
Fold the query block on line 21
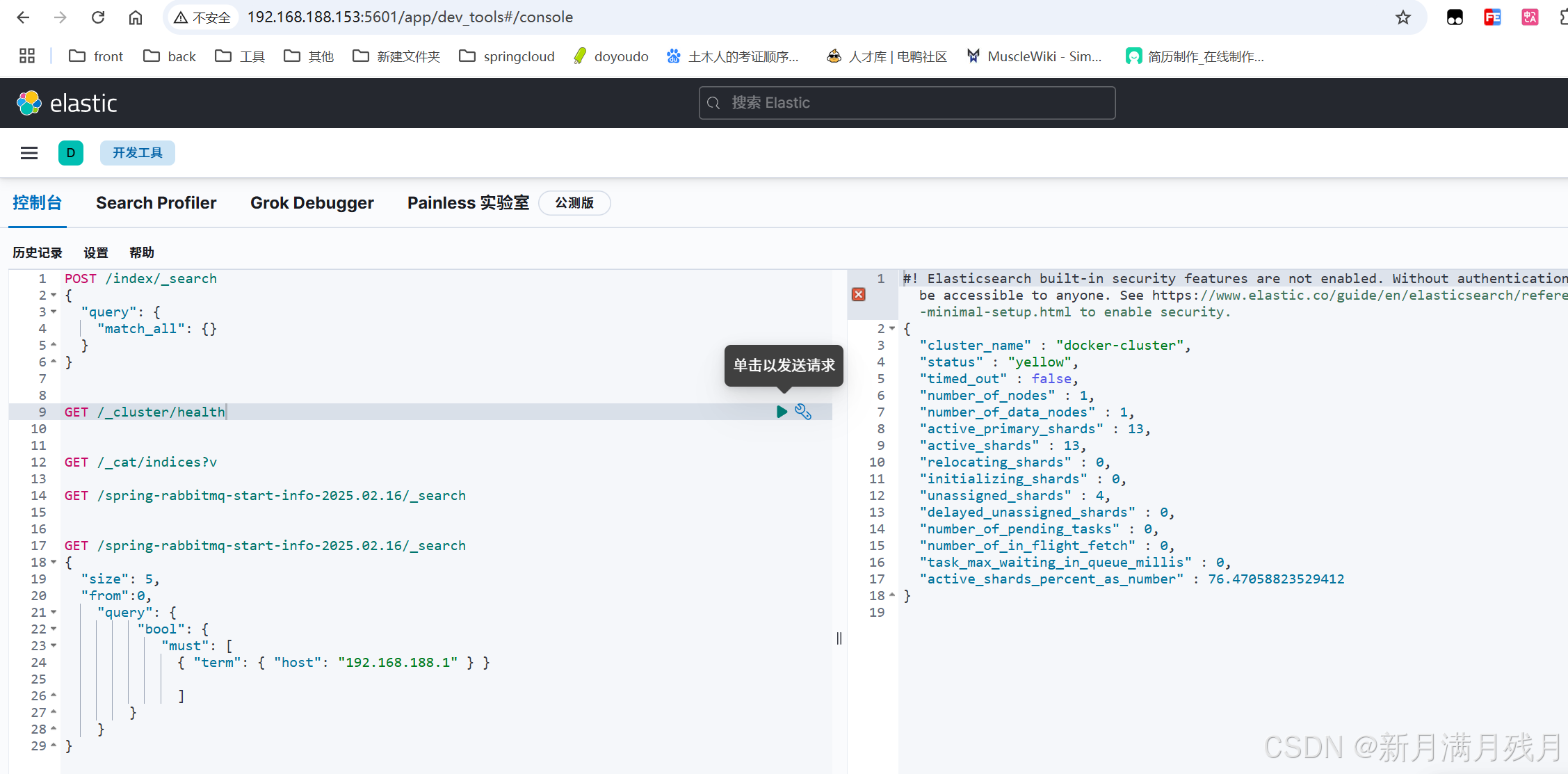(x=54, y=613)
